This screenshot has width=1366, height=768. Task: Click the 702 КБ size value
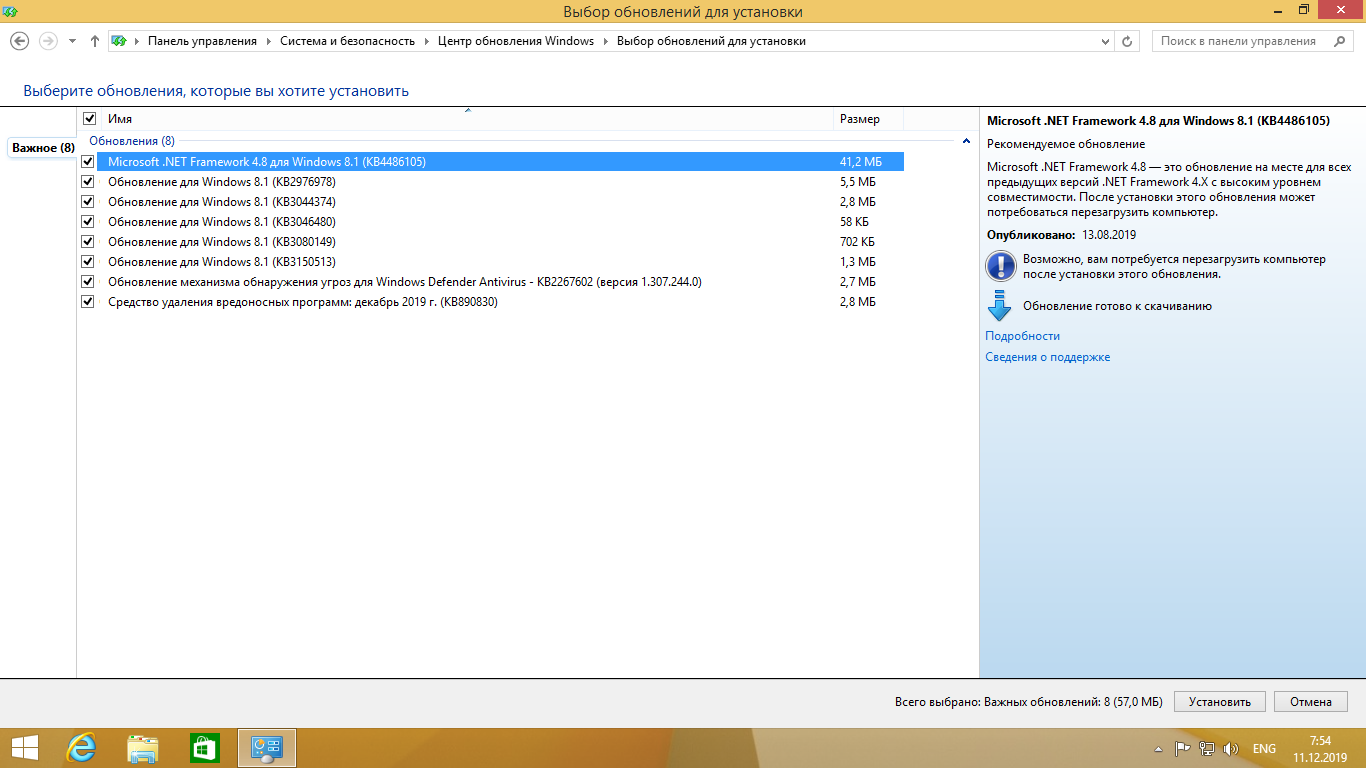pos(857,241)
